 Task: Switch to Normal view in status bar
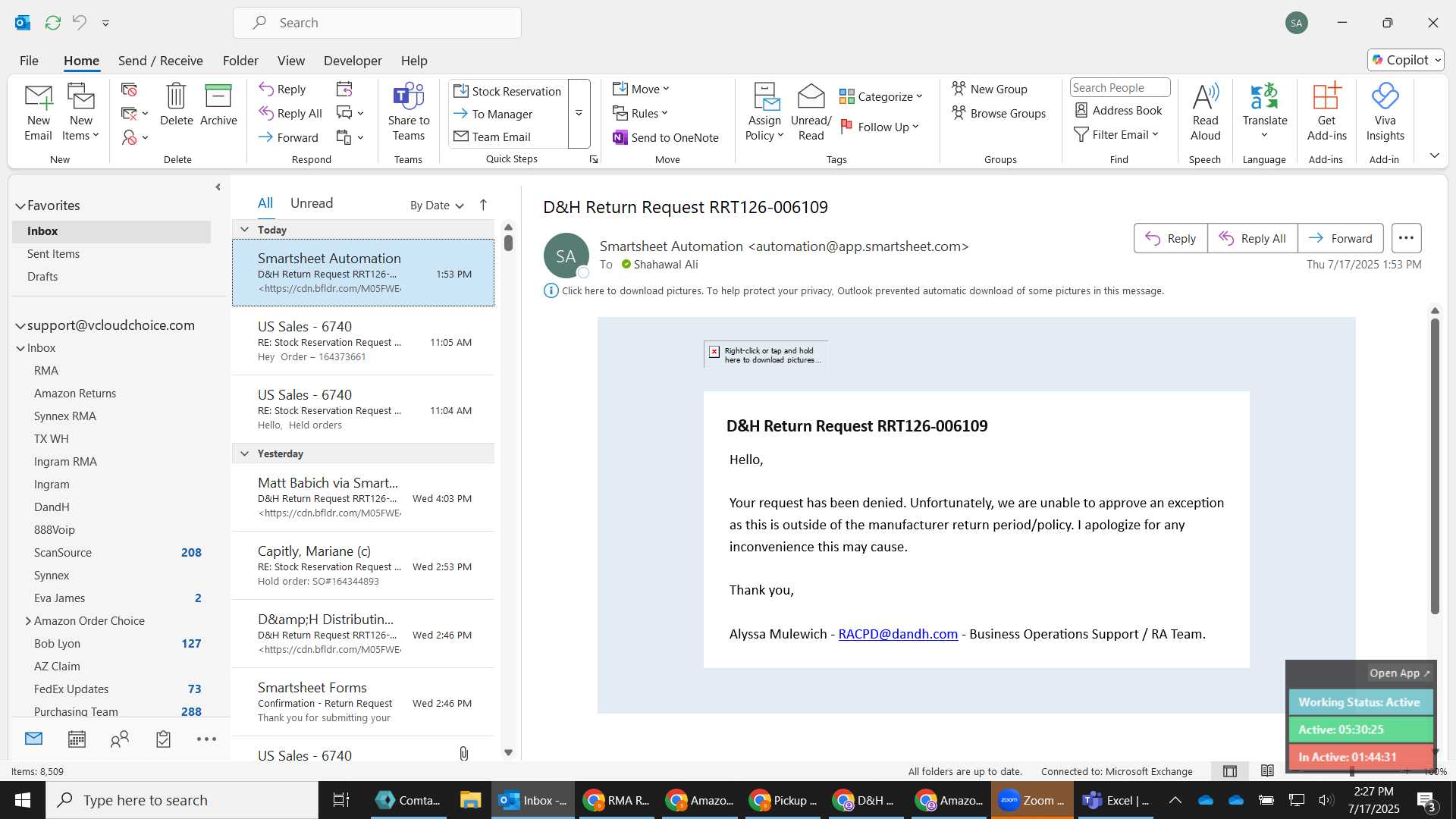tap(1230, 771)
